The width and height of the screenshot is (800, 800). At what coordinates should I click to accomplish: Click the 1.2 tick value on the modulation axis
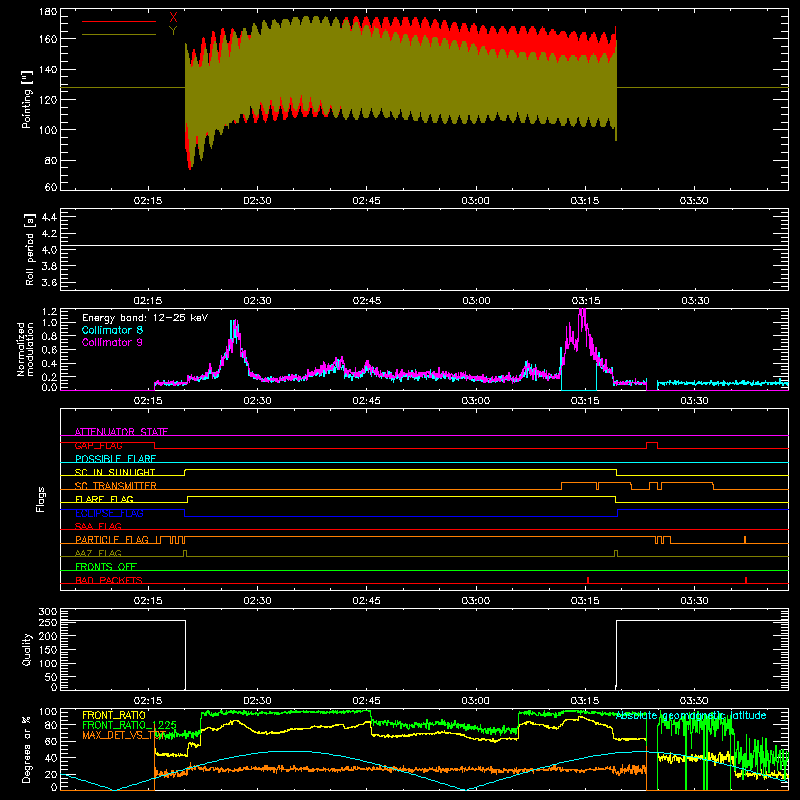point(49,312)
